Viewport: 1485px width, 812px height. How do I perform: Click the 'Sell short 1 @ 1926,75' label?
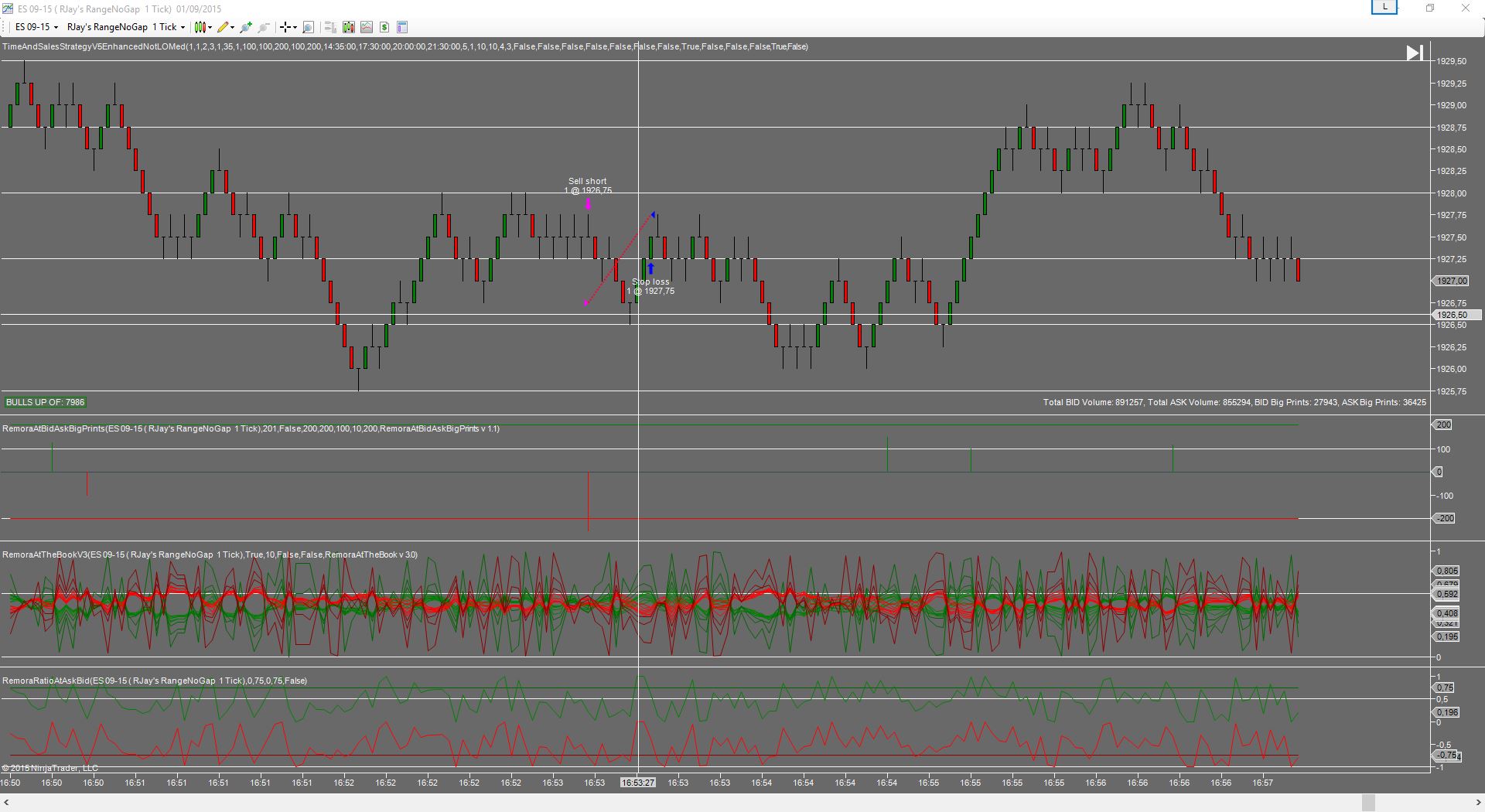click(588, 186)
